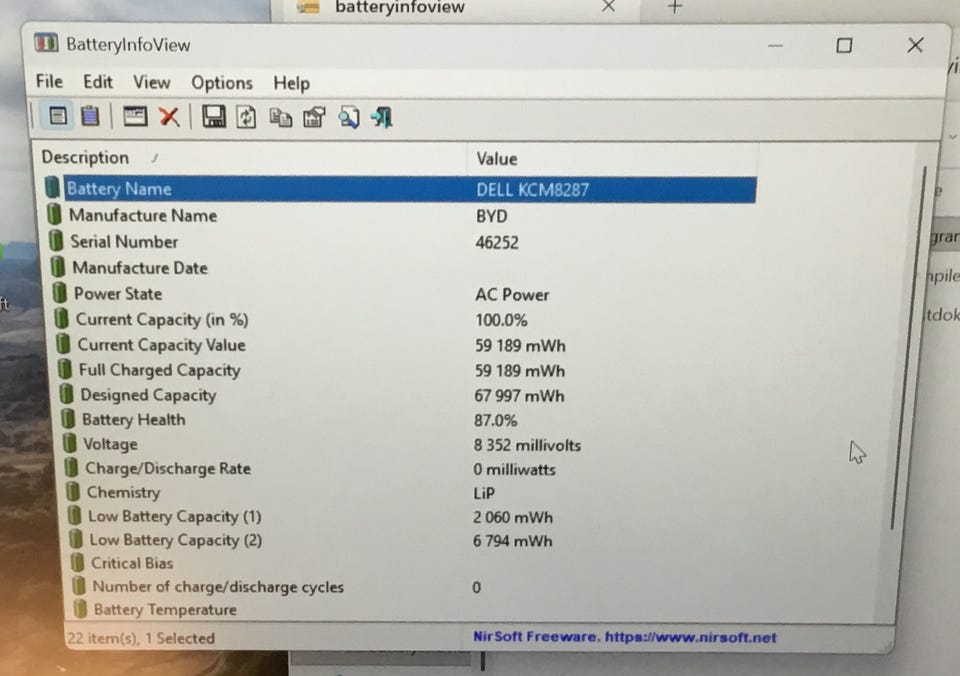Viewport: 960px width, 676px height.
Task: Refresh battery data with the refresh icon
Action: (246, 117)
